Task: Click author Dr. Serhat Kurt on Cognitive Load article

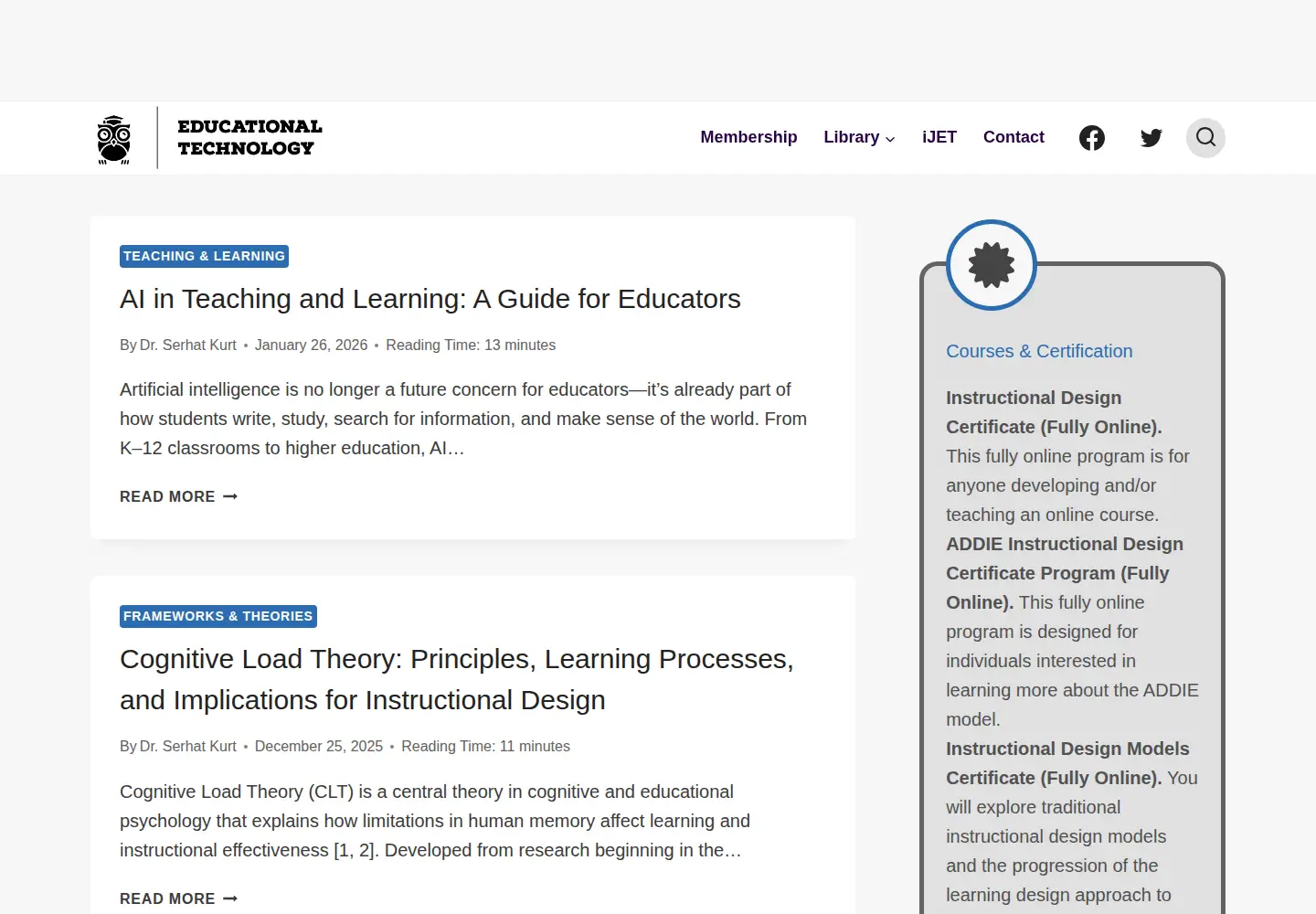Action: point(188,746)
